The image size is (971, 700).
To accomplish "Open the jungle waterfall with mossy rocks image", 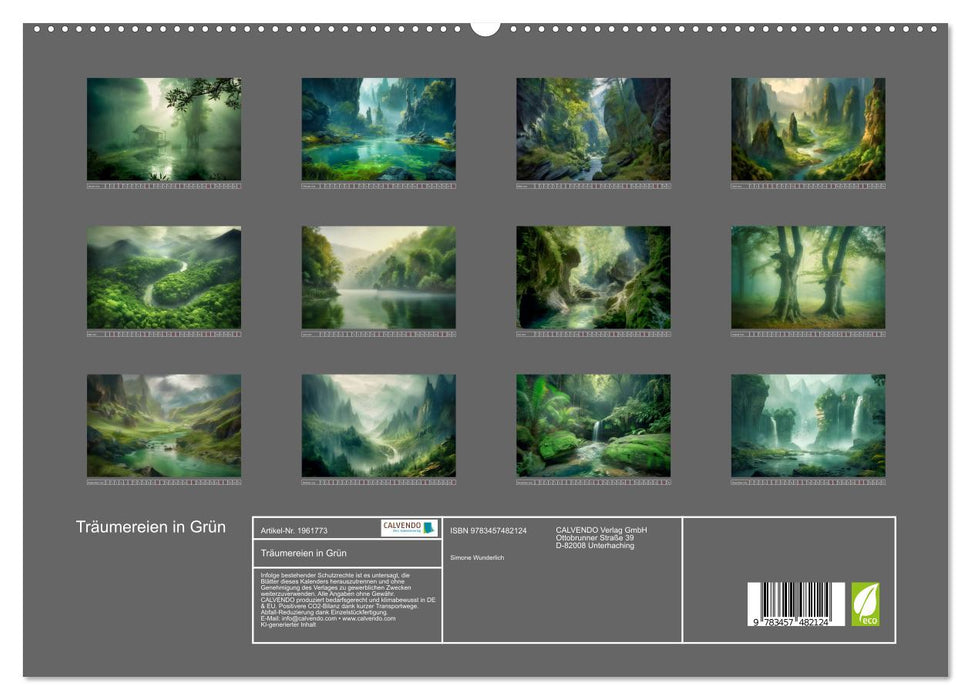I will coord(593,425).
